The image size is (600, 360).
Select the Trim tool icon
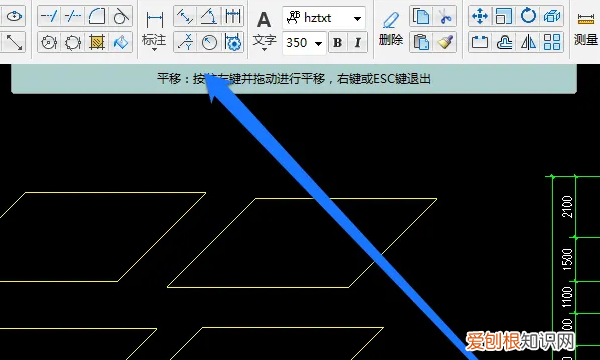click(x=73, y=16)
